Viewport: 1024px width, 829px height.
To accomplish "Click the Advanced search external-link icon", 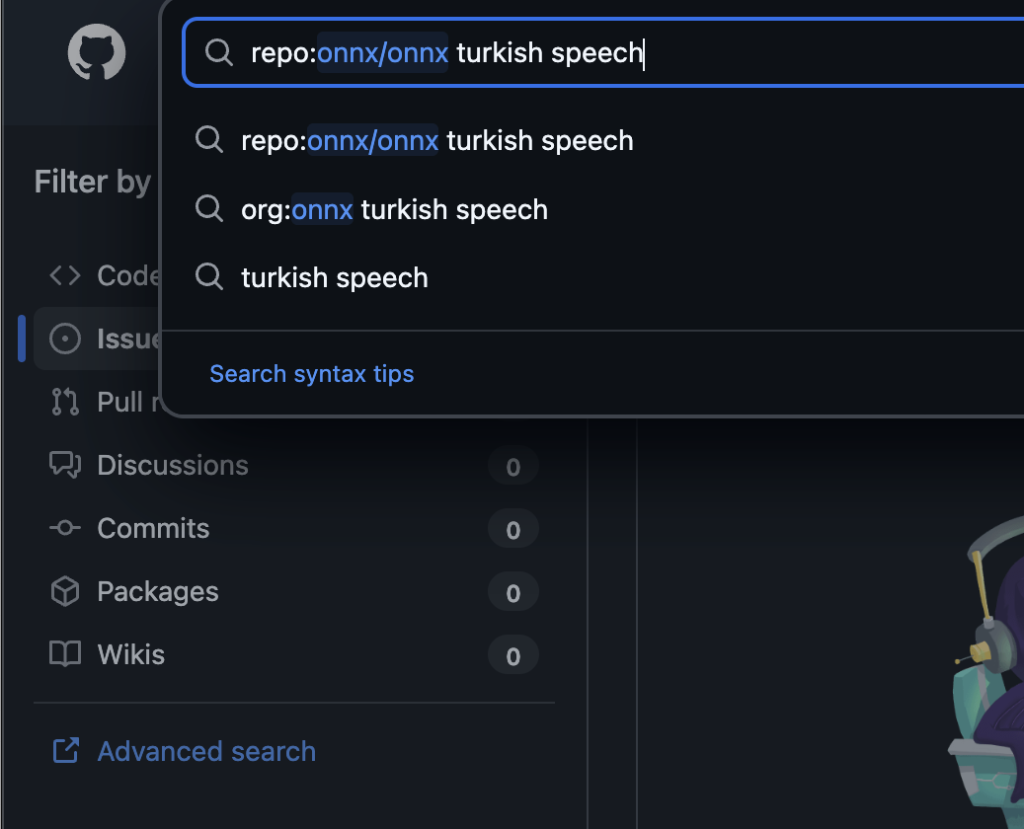I will coord(65,751).
